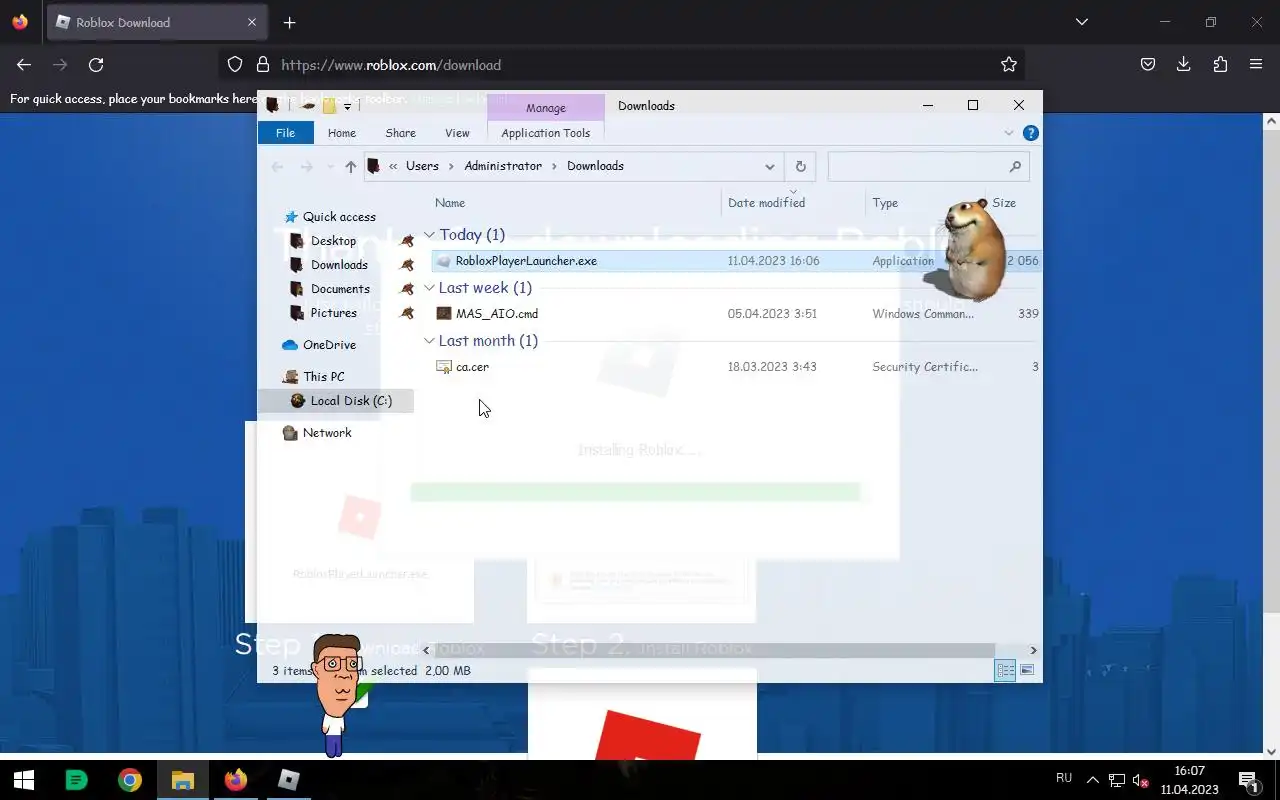Click the Manage contextual tab header

point(546,108)
